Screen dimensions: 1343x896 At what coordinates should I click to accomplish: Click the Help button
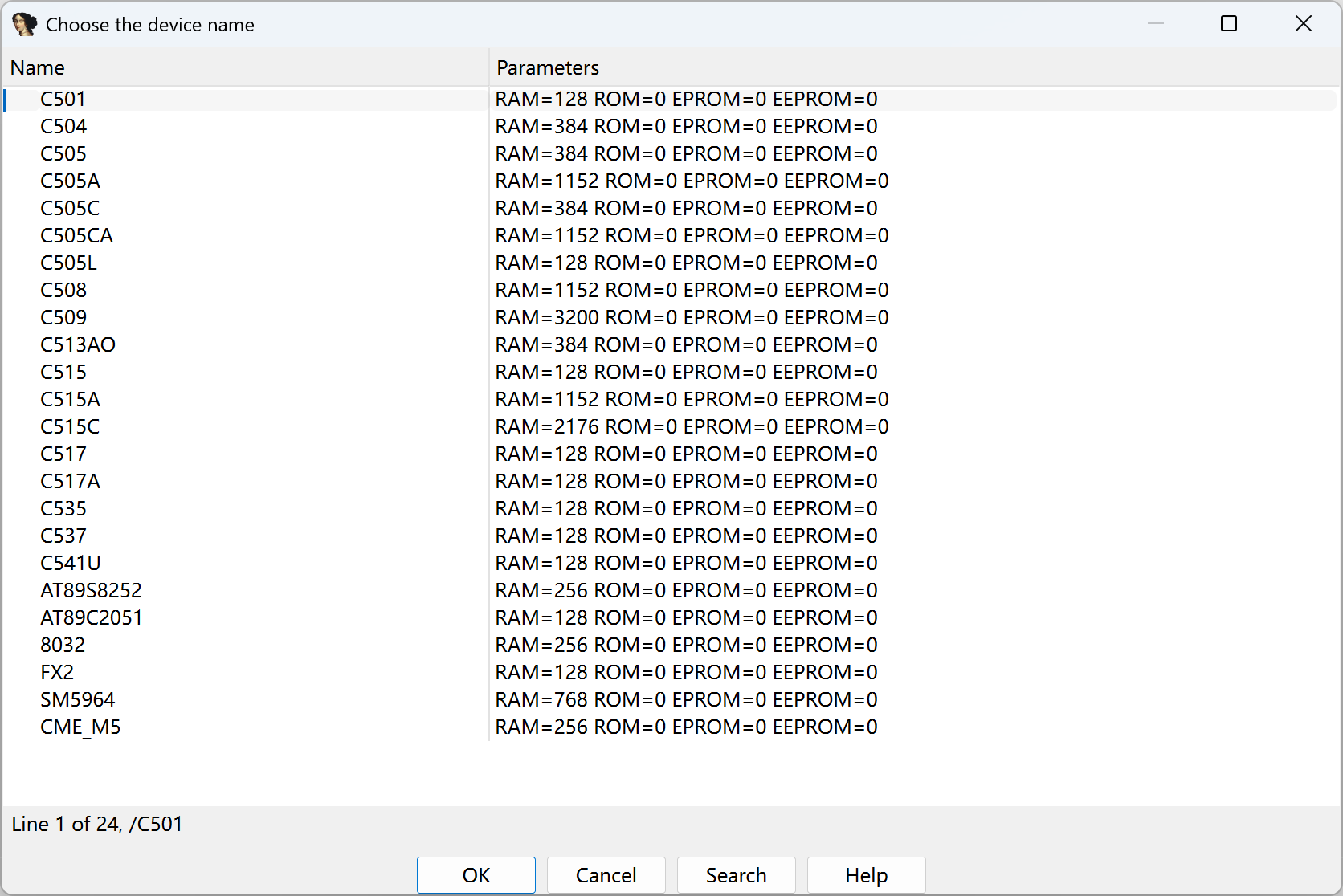(867, 875)
